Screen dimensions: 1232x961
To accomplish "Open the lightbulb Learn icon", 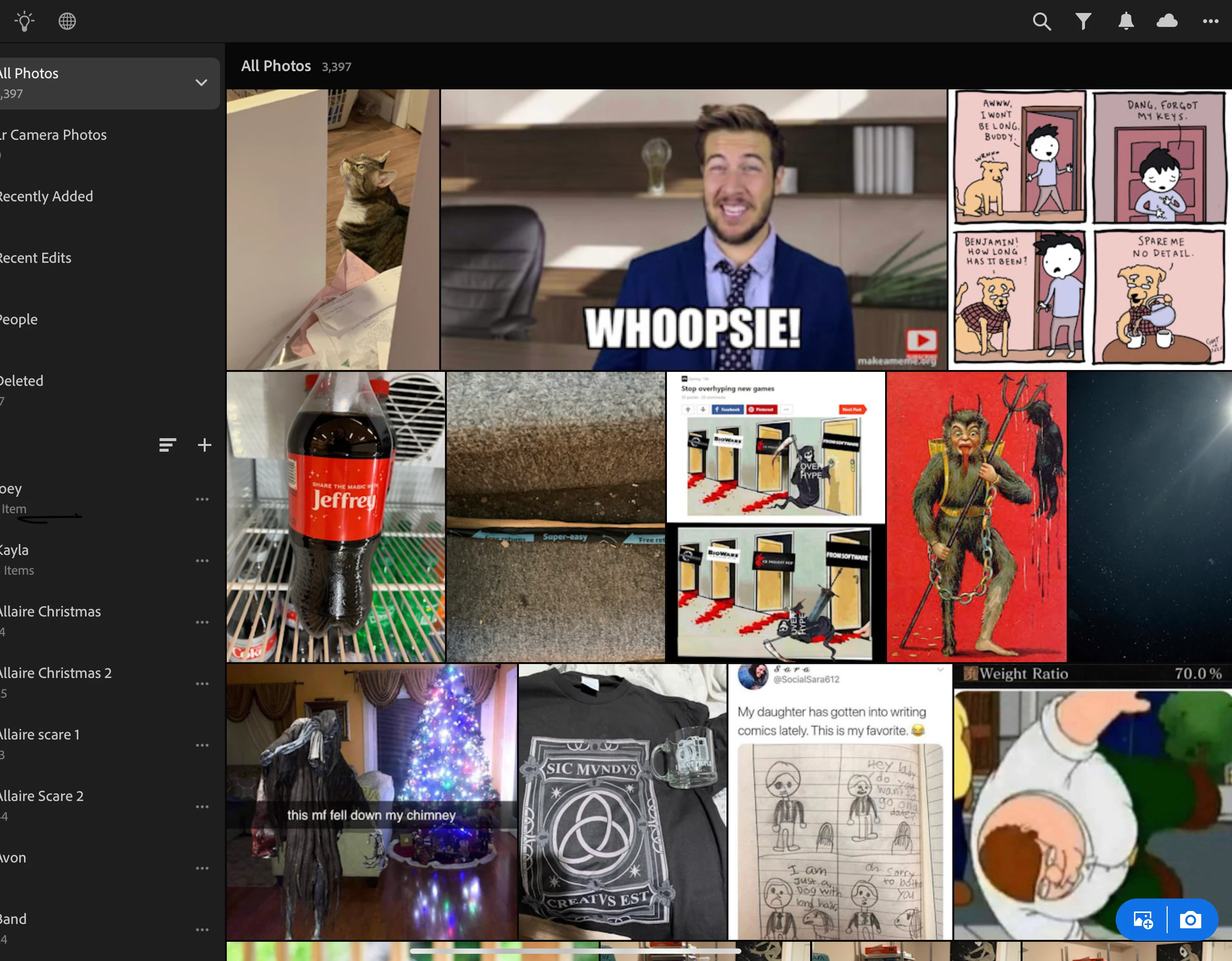I will coord(24,22).
